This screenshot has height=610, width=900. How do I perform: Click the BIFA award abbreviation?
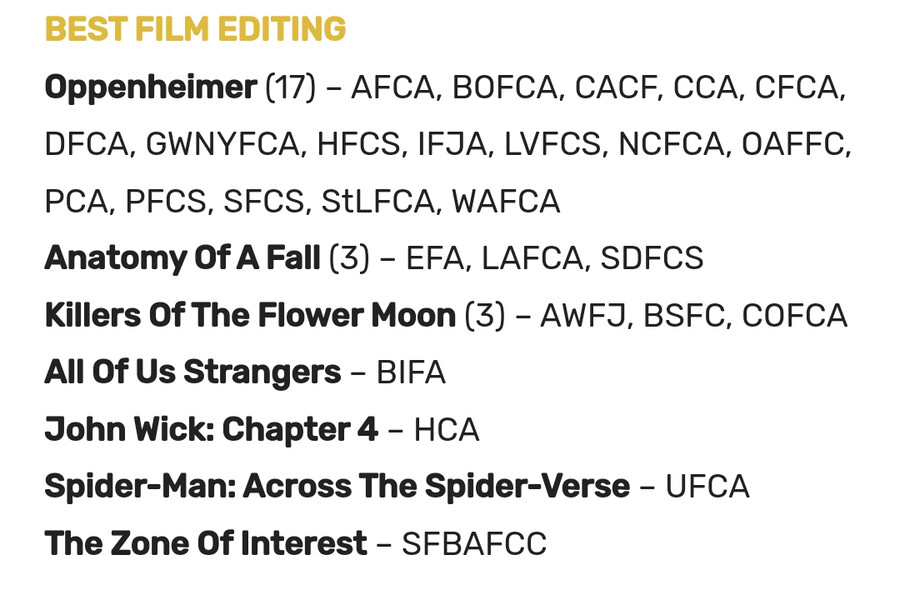410,373
